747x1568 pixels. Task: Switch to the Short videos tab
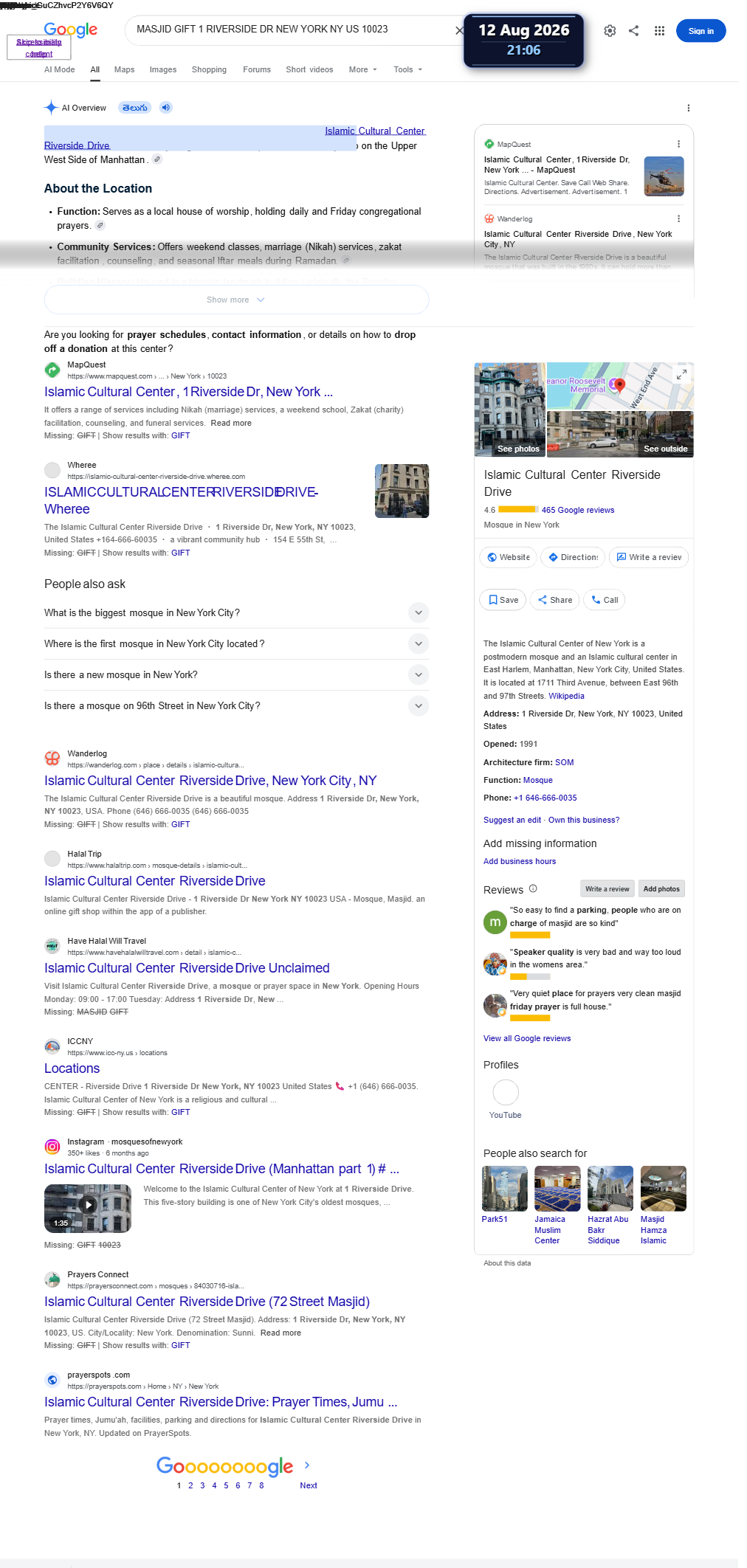pos(309,69)
